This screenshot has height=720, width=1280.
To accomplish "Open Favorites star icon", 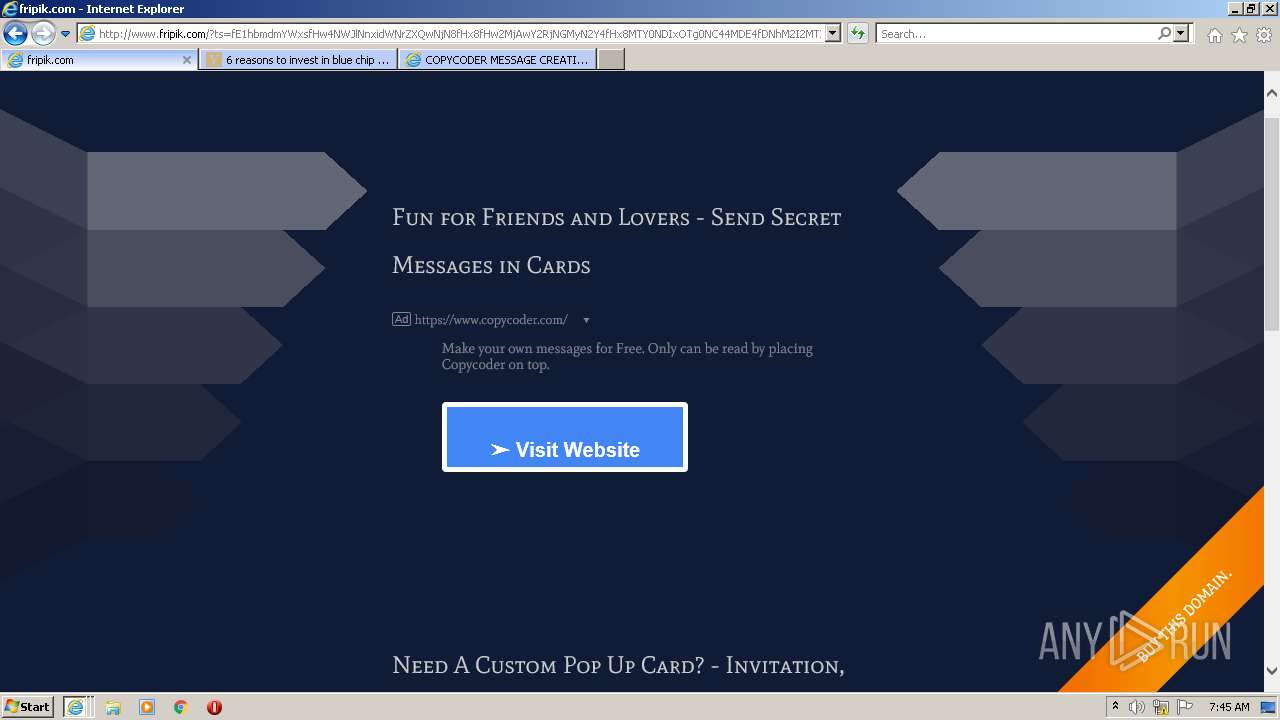I will [x=1239, y=35].
